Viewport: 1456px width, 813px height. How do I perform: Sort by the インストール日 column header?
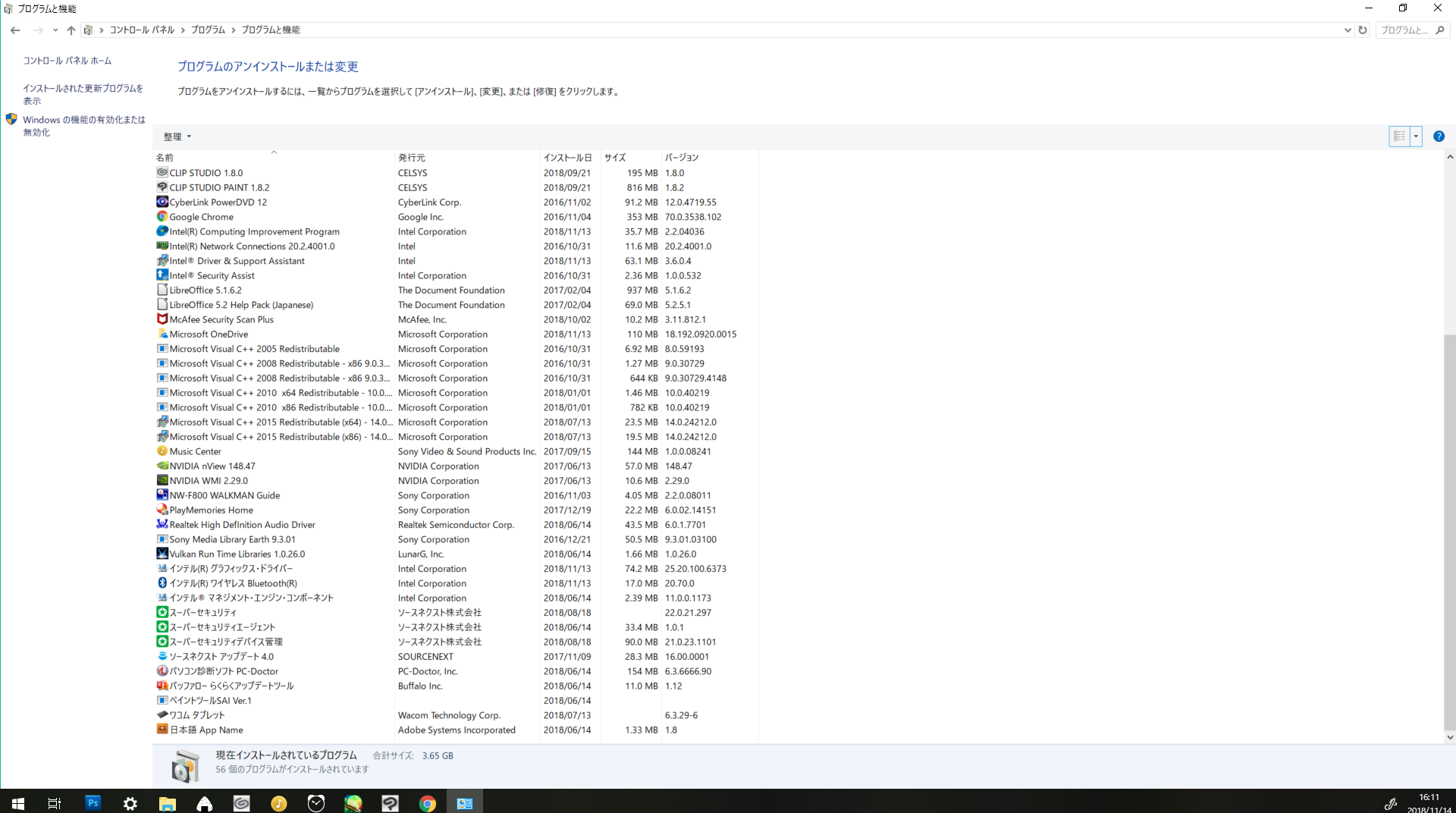point(570,158)
